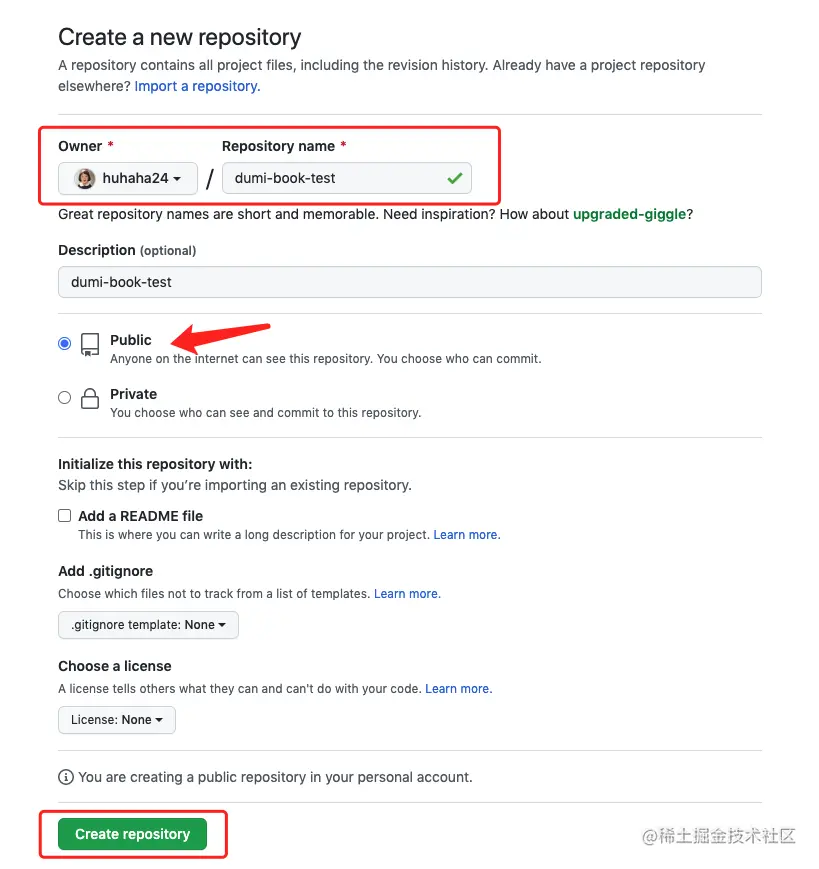Click the green checkmark in repository name field

pos(455,178)
